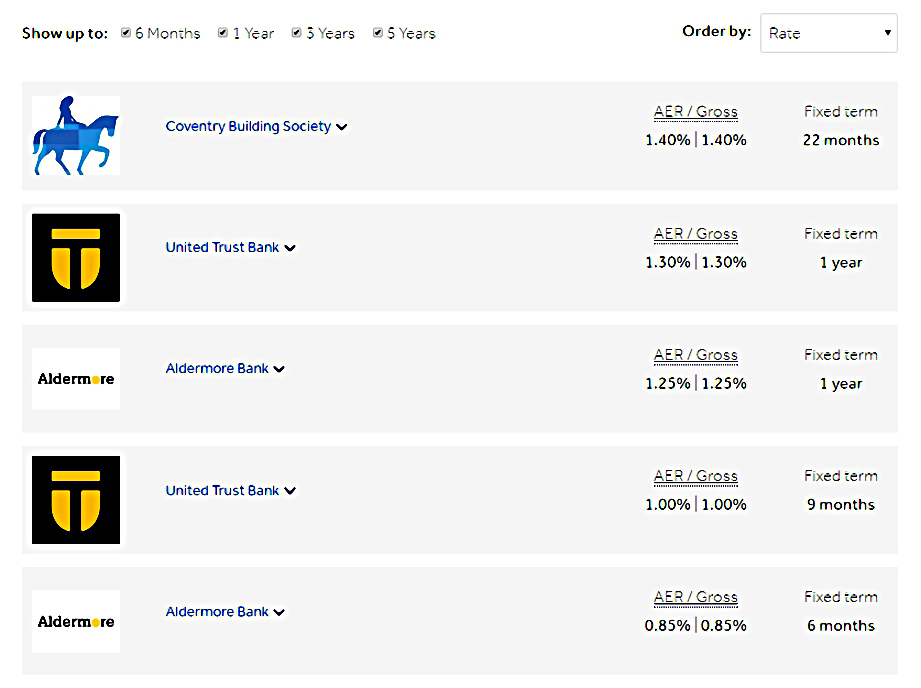Expand chevron beside United Trust Bank (9 months)

pos(290,491)
